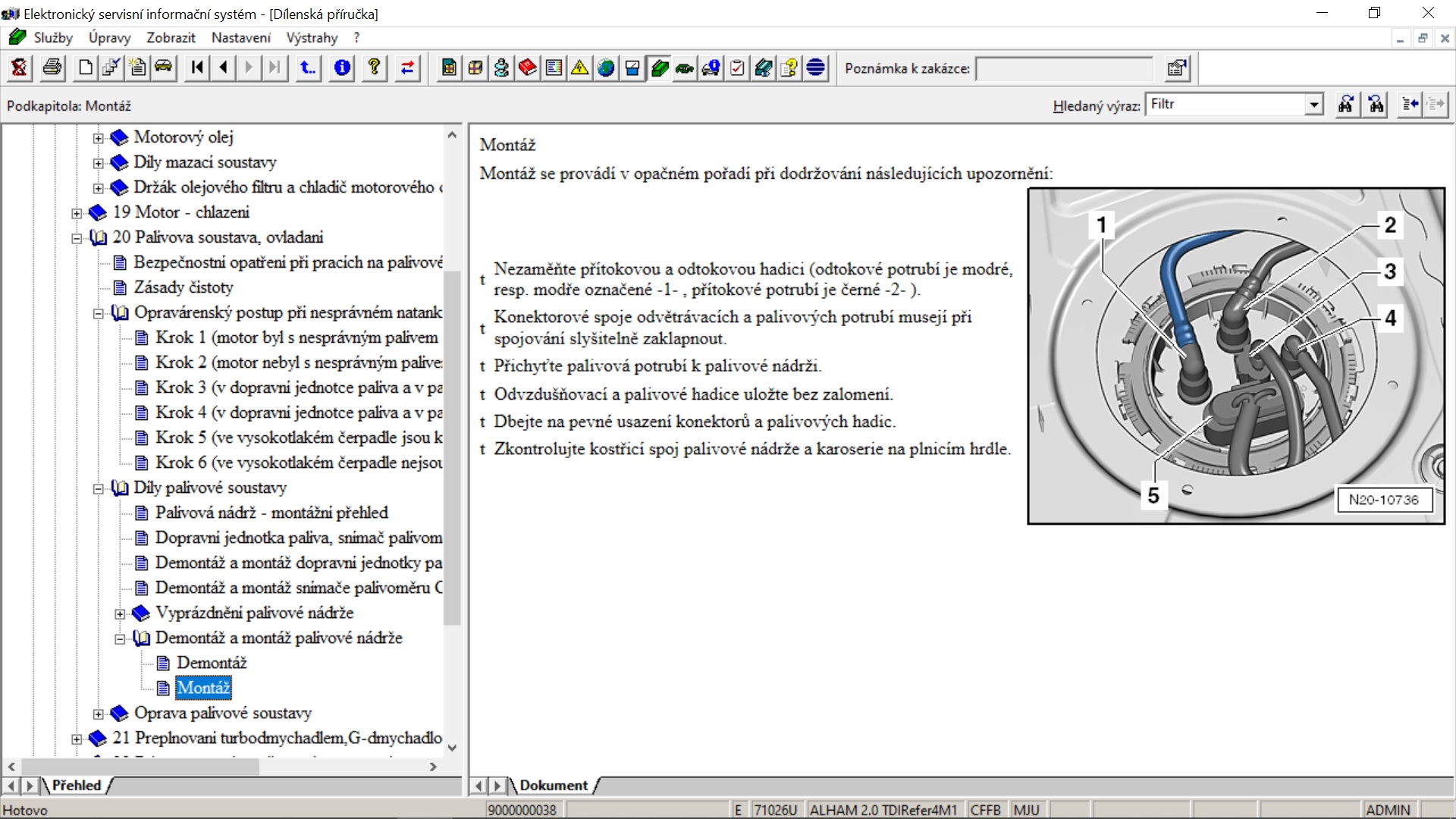
Task: Restore the inner document window
Action: pos(1423,38)
